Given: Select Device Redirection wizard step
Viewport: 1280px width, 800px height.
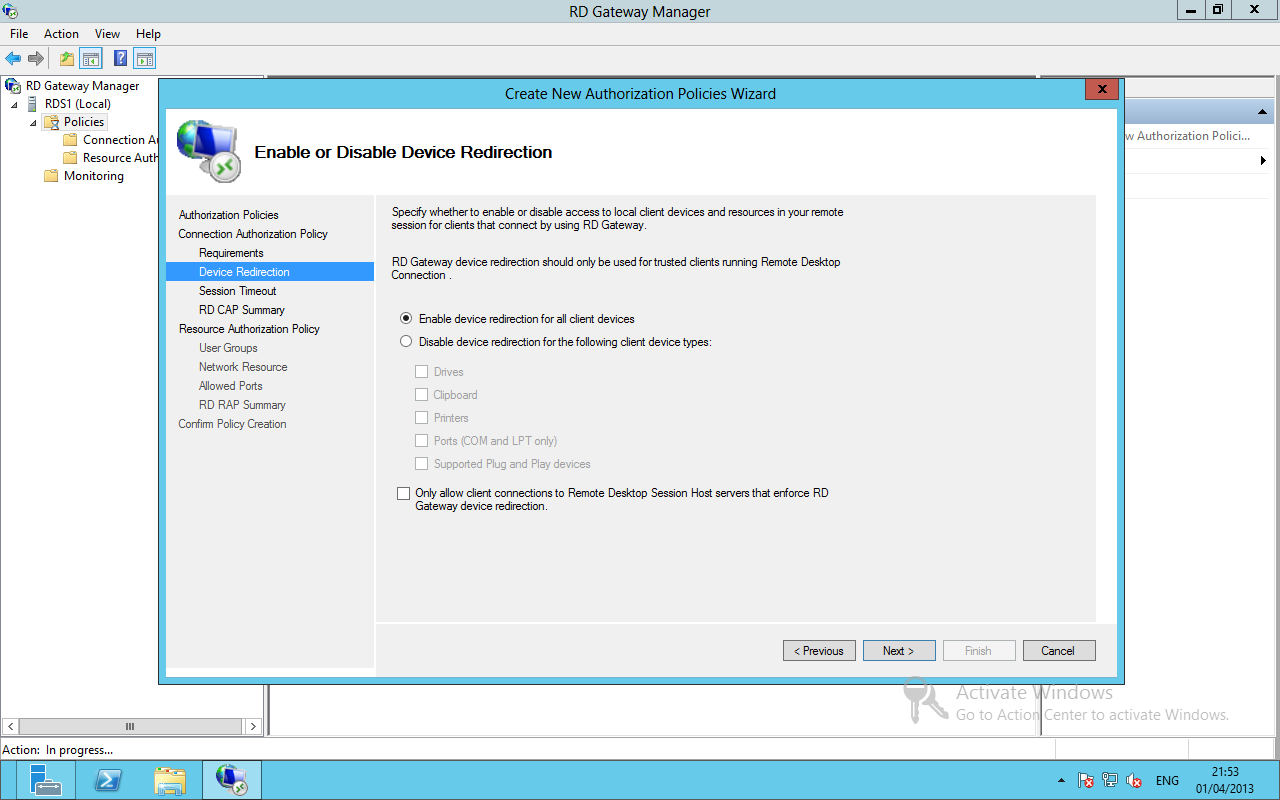Looking at the screenshot, I should click(270, 272).
